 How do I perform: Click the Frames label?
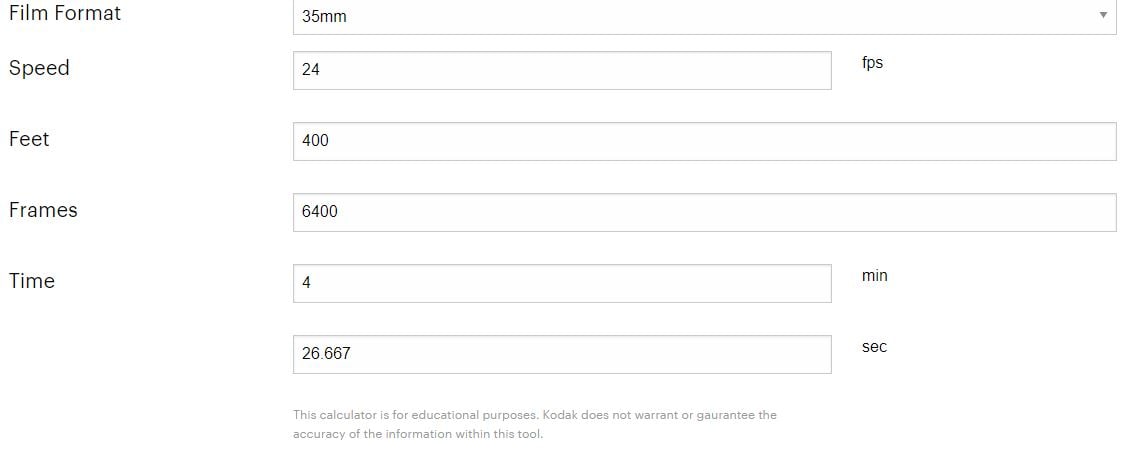tap(43, 210)
